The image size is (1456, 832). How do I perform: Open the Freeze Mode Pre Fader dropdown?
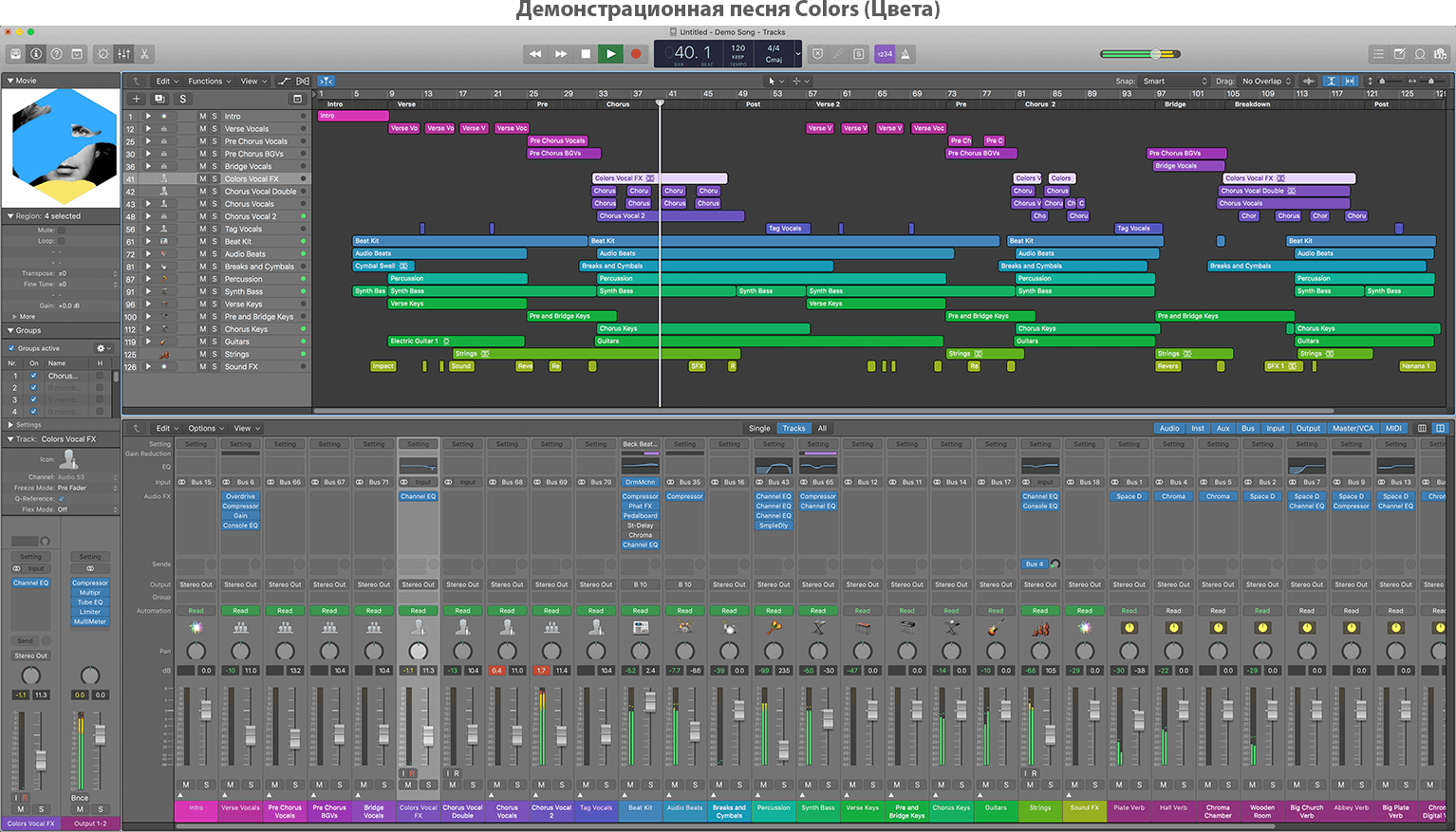(88, 489)
